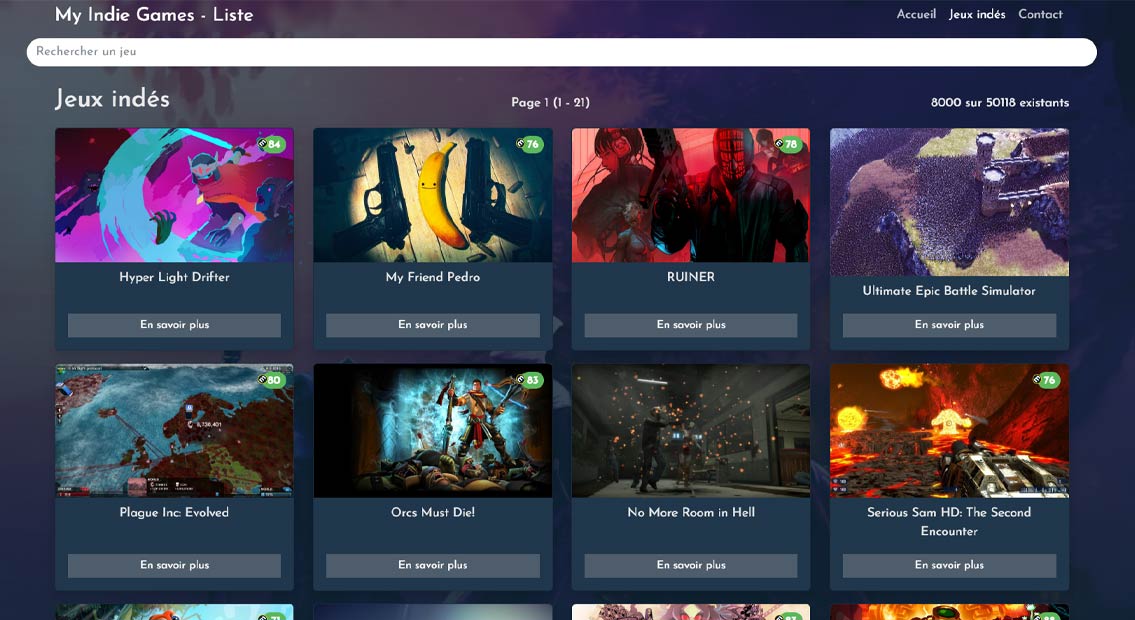
Task: Click En savoir plus for Ultimate Epic Battle Simulator
Action: tap(949, 325)
